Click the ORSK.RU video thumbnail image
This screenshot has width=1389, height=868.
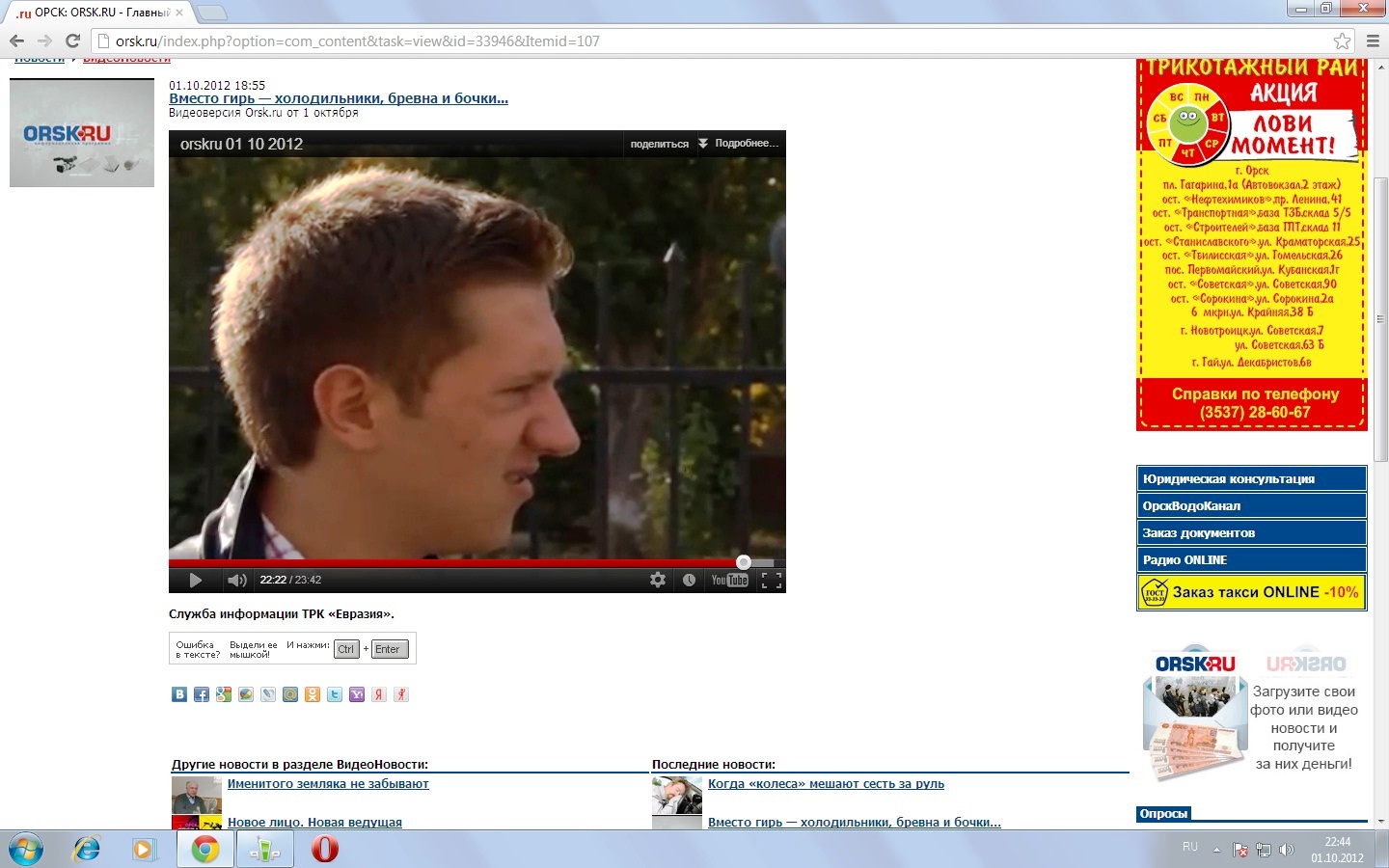click(82, 133)
